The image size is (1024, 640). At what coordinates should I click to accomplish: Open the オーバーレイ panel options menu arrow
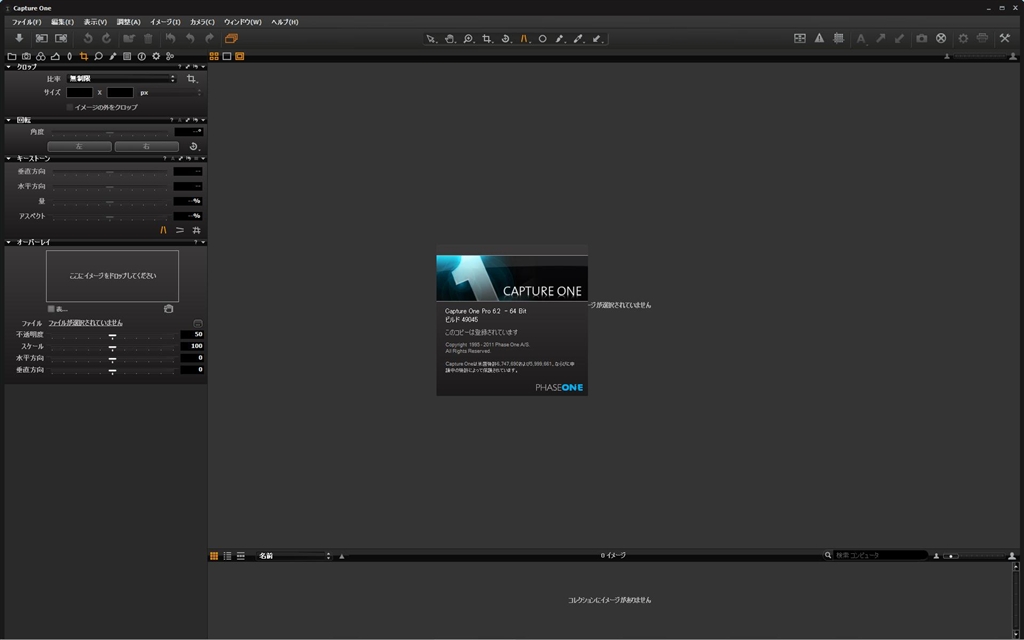(203, 242)
